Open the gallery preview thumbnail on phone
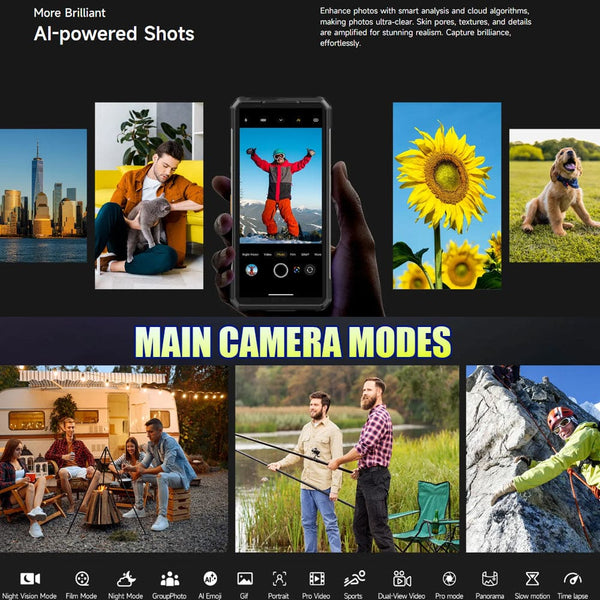This screenshot has width=600, height=600. tap(252, 269)
